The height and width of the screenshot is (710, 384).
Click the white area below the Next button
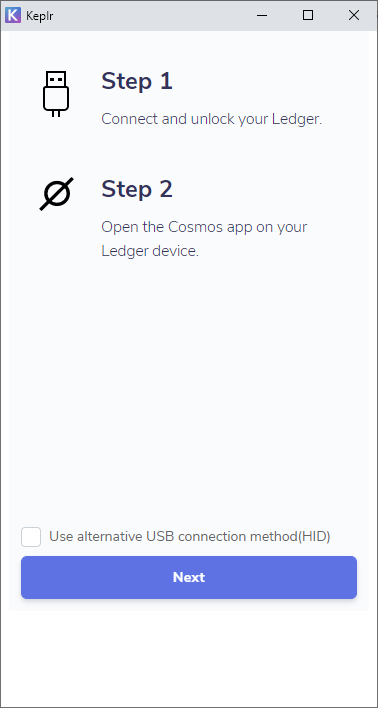tap(189, 657)
